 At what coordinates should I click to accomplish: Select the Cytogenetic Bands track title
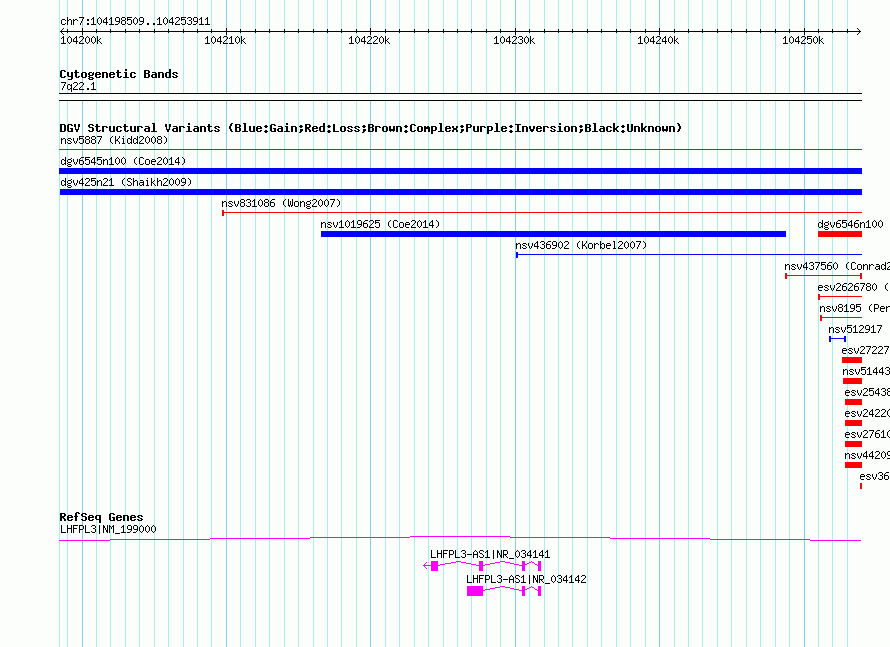pyautogui.click(x=119, y=74)
